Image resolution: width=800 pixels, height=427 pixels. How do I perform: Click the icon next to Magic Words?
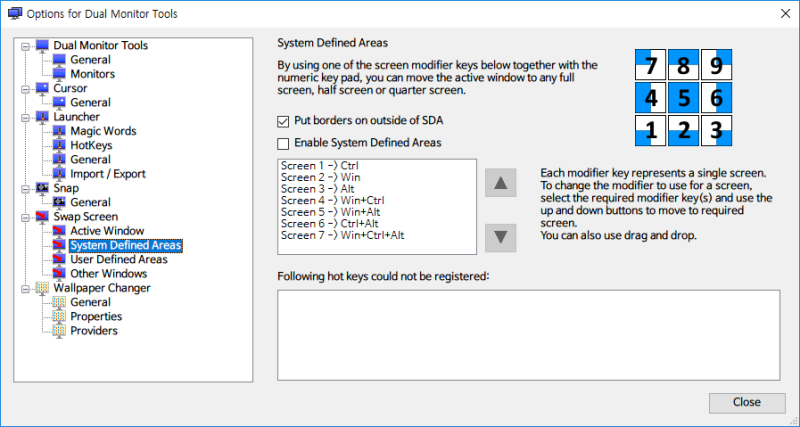point(59,131)
